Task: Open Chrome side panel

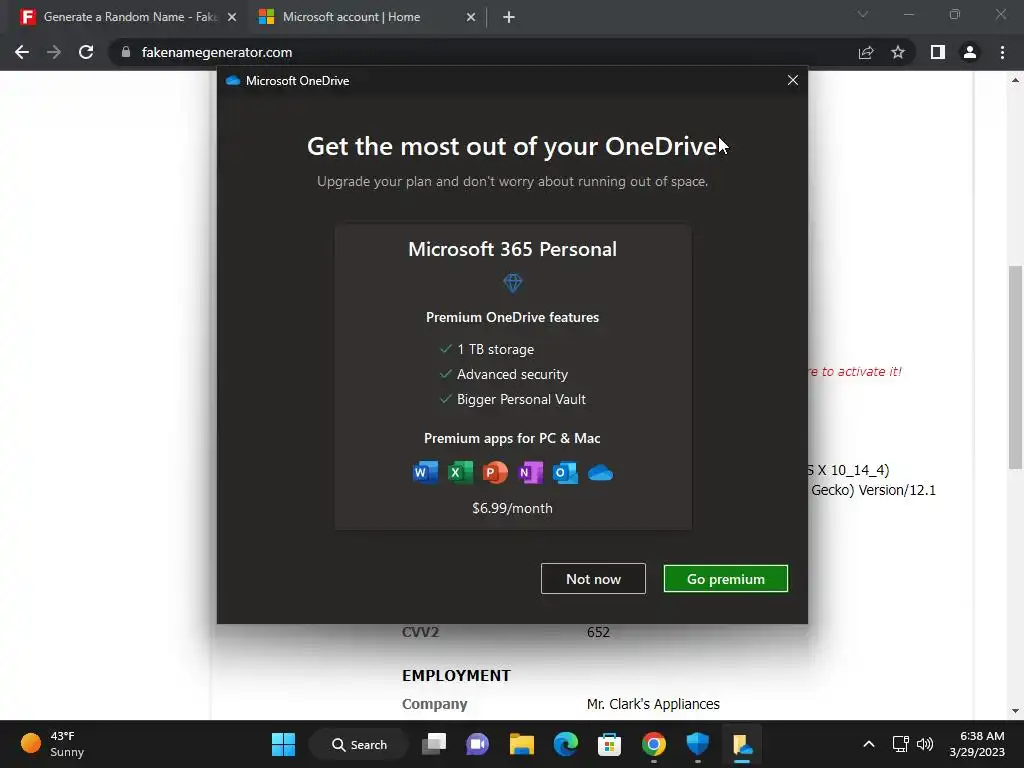Action: tap(938, 52)
